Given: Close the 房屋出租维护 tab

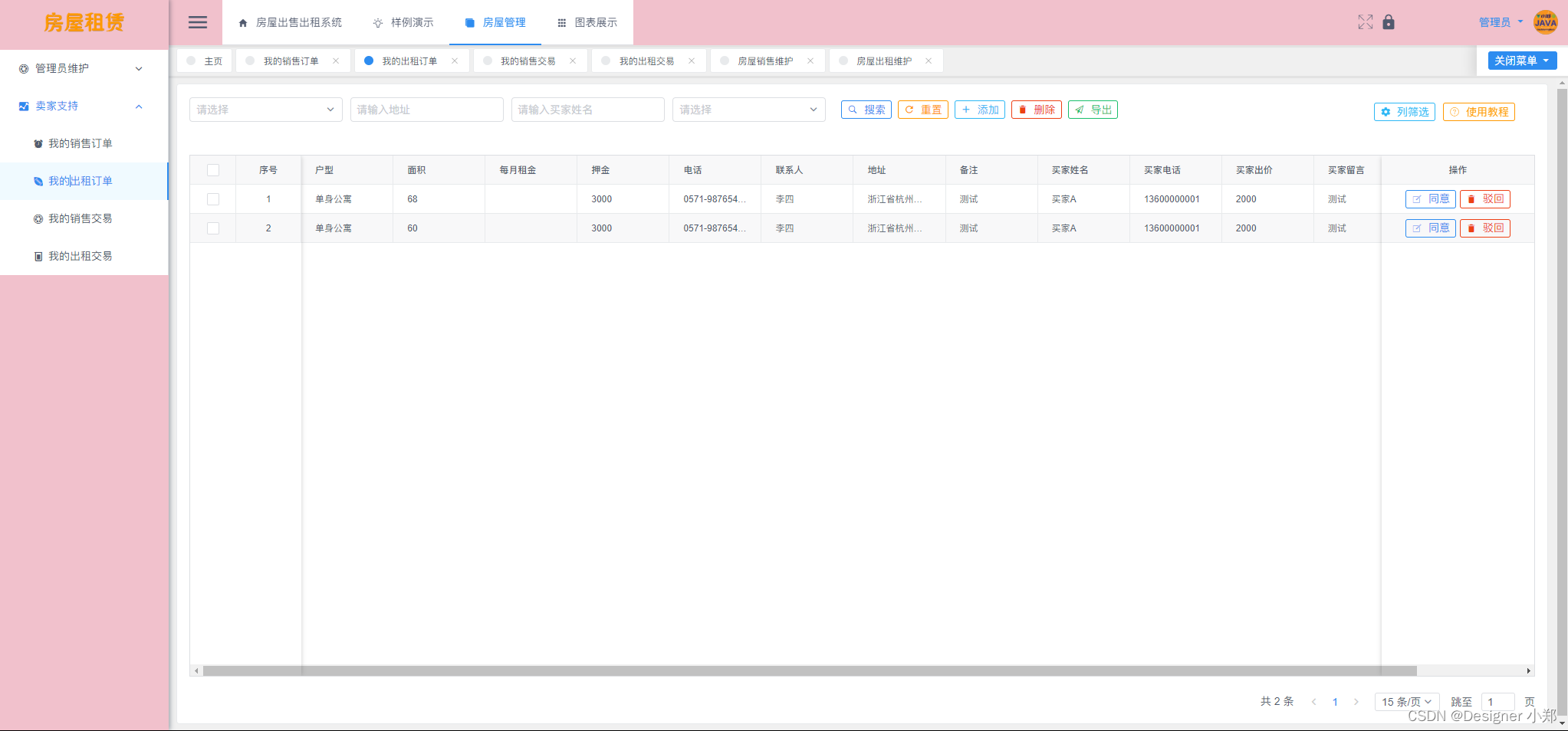Looking at the screenshot, I should pyautogui.click(x=929, y=61).
